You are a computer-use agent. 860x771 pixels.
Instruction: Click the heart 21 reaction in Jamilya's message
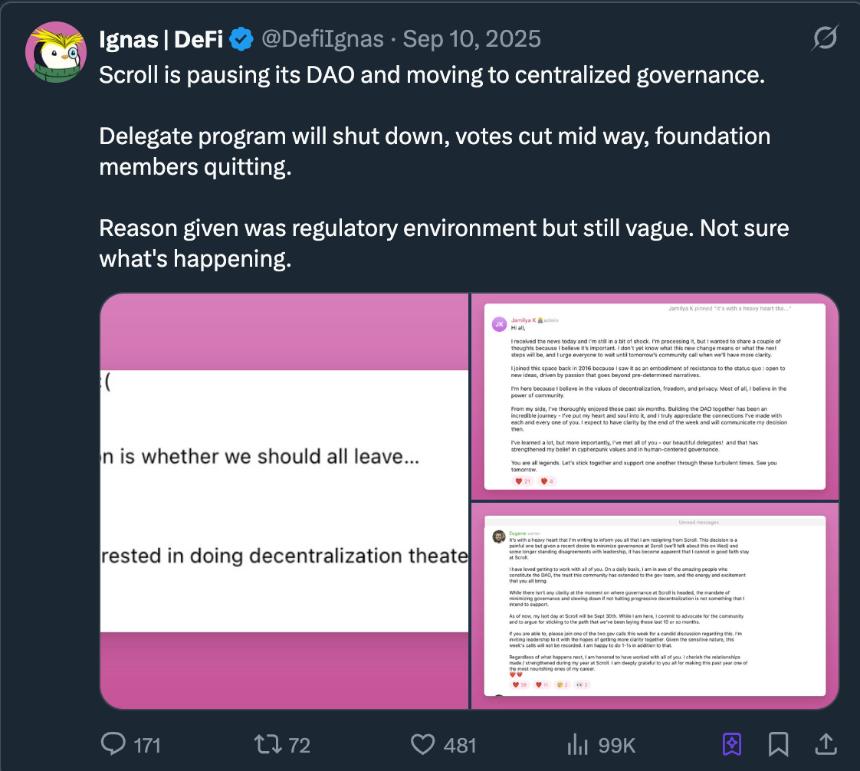click(x=523, y=481)
